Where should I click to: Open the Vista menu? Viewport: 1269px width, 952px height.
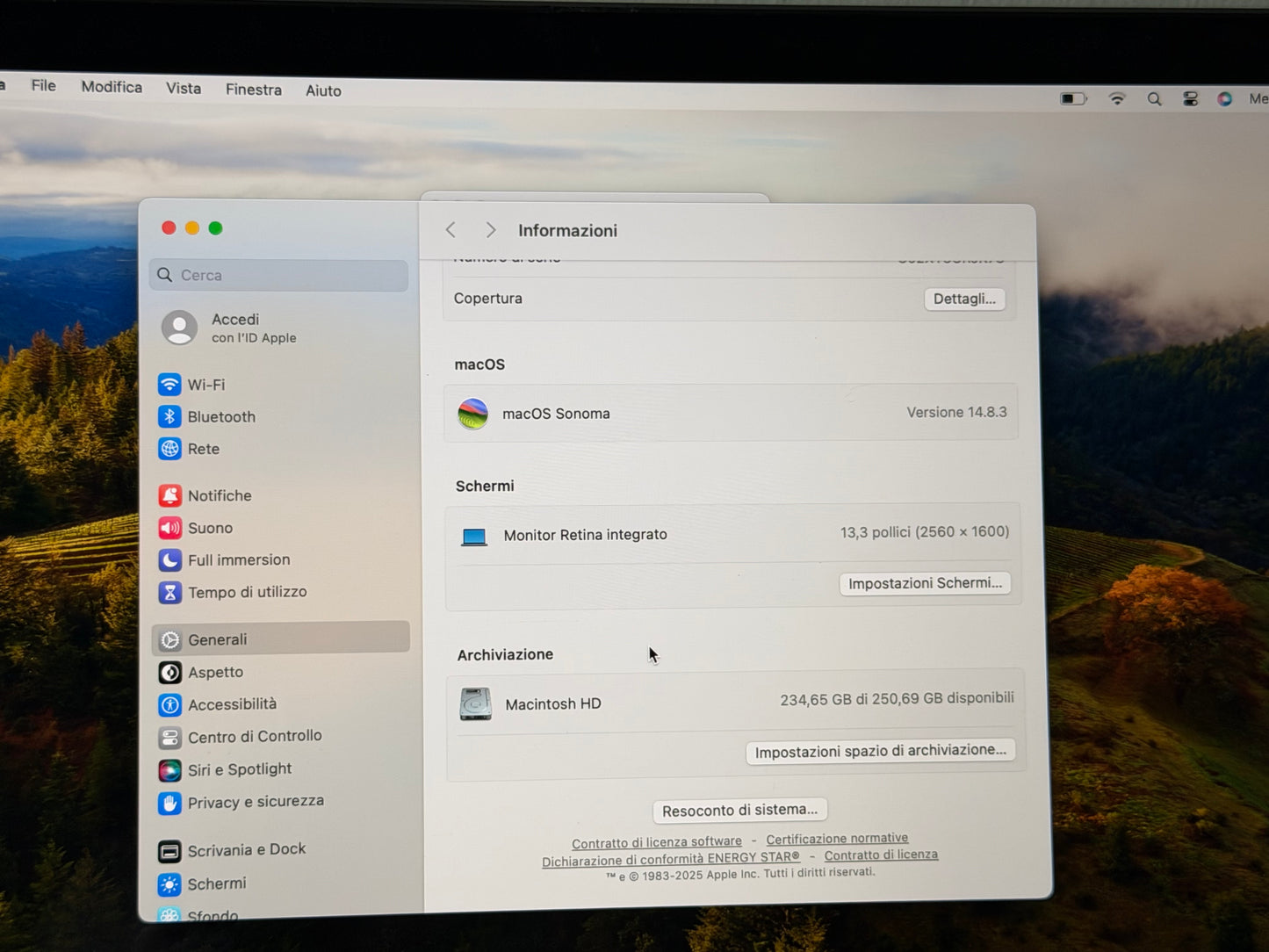pyautogui.click(x=184, y=88)
